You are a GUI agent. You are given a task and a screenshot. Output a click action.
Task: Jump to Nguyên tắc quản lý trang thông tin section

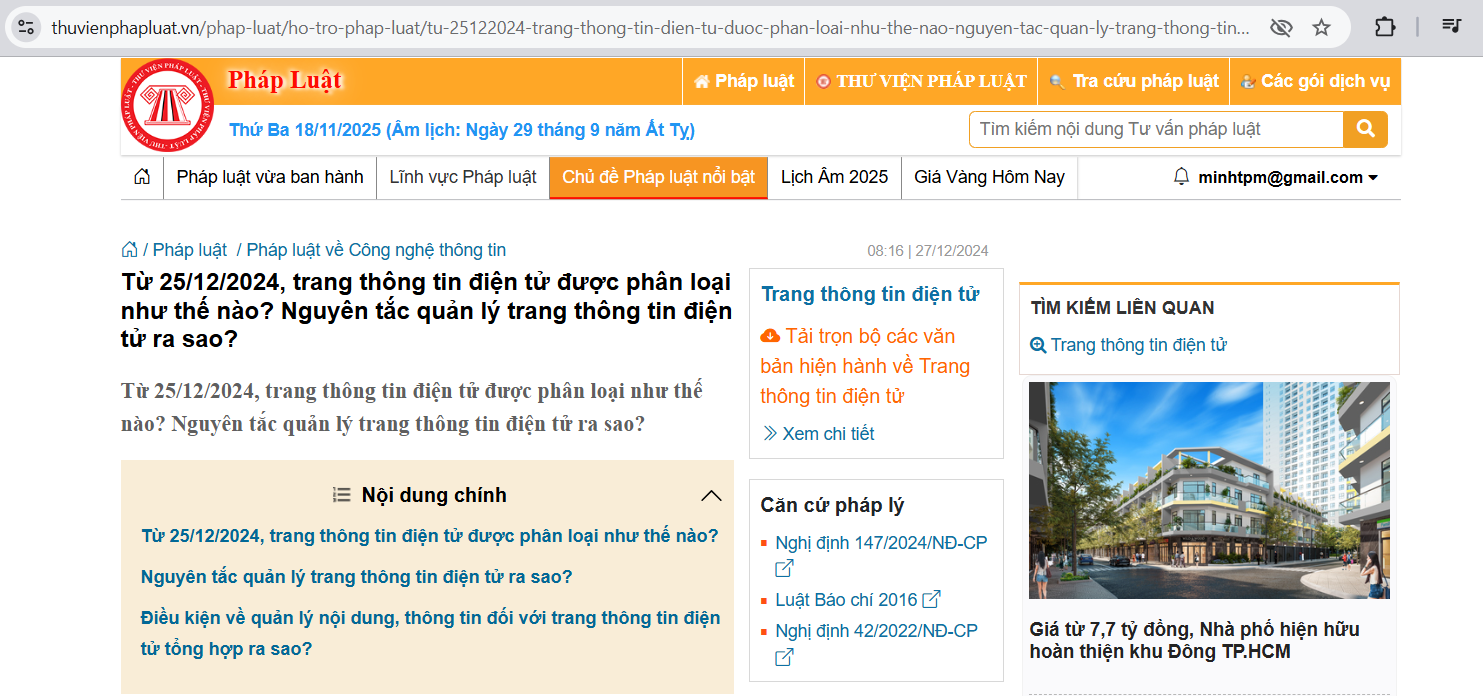(356, 577)
